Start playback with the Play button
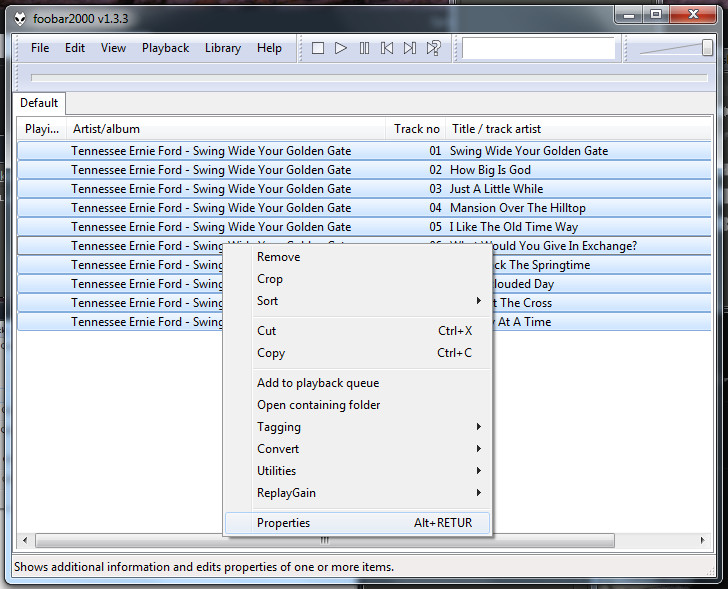 click(341, 48)
